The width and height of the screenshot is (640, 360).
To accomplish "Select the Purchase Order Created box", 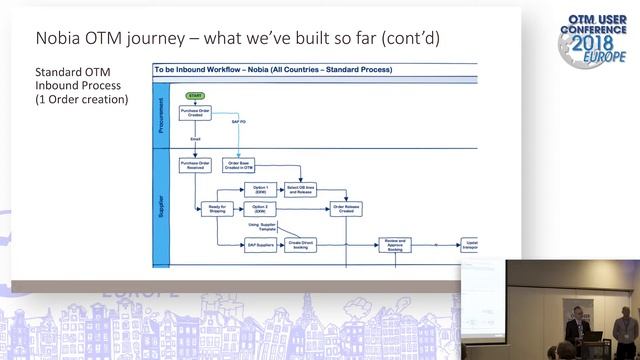I will coord(195,113).
